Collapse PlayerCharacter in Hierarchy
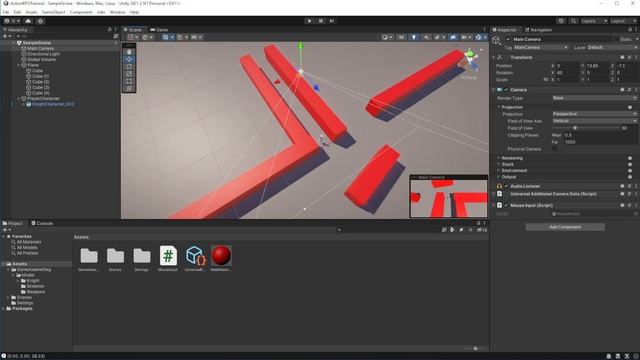640x360 pixels. [x=18, y=98]
